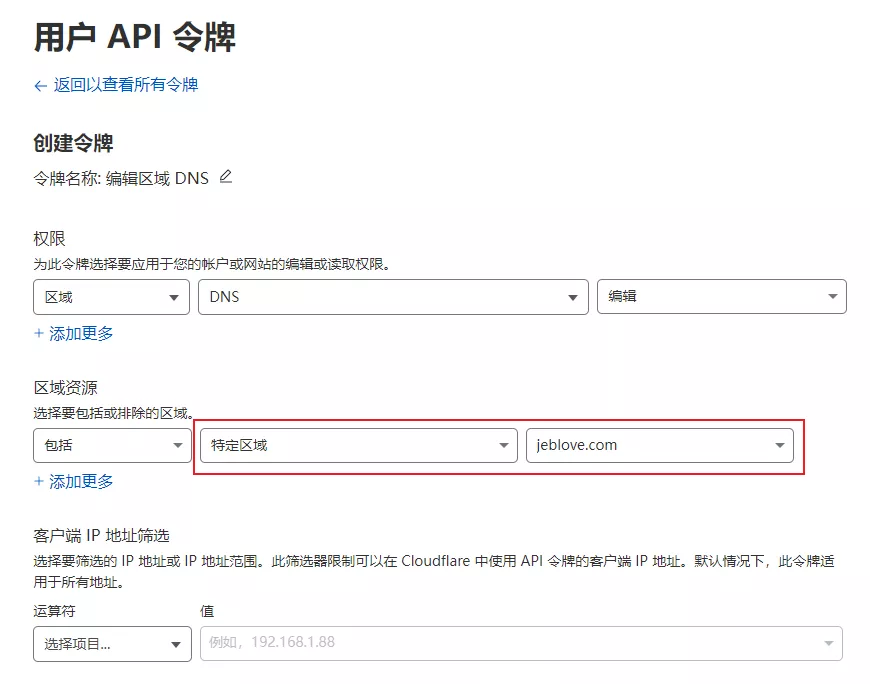Open the '编辑' access level dropdown
The width and height of the screenshot is (870, 684).
pos(721,297)
